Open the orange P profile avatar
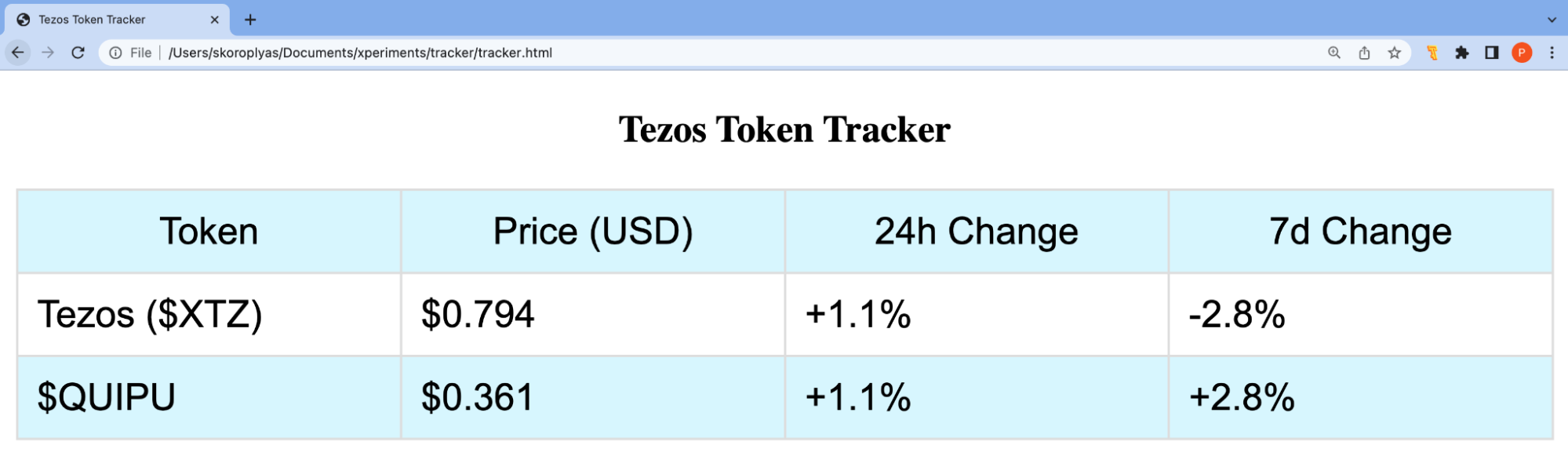 [1522, 53]
